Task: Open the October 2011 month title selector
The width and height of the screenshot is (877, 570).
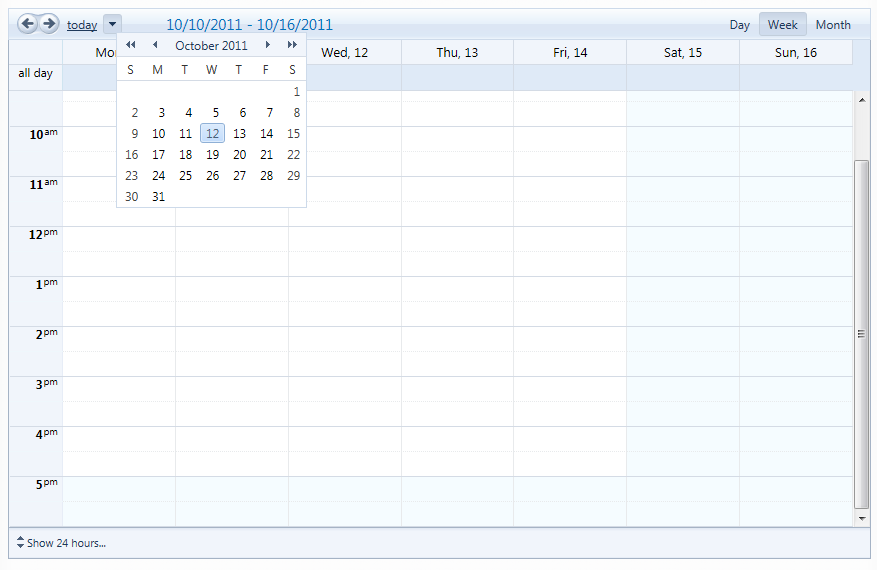Action: tap(211, 45)
